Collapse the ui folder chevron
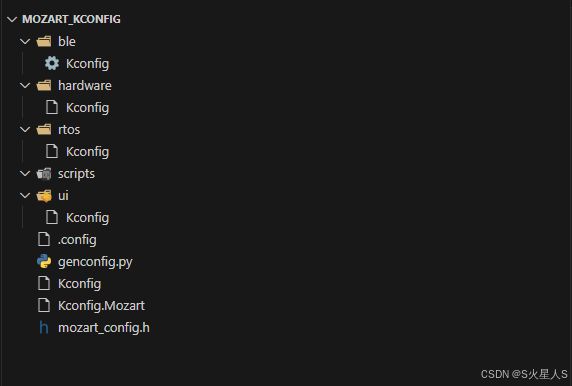This screenshot has width=572, height=386. coord(25,196)
